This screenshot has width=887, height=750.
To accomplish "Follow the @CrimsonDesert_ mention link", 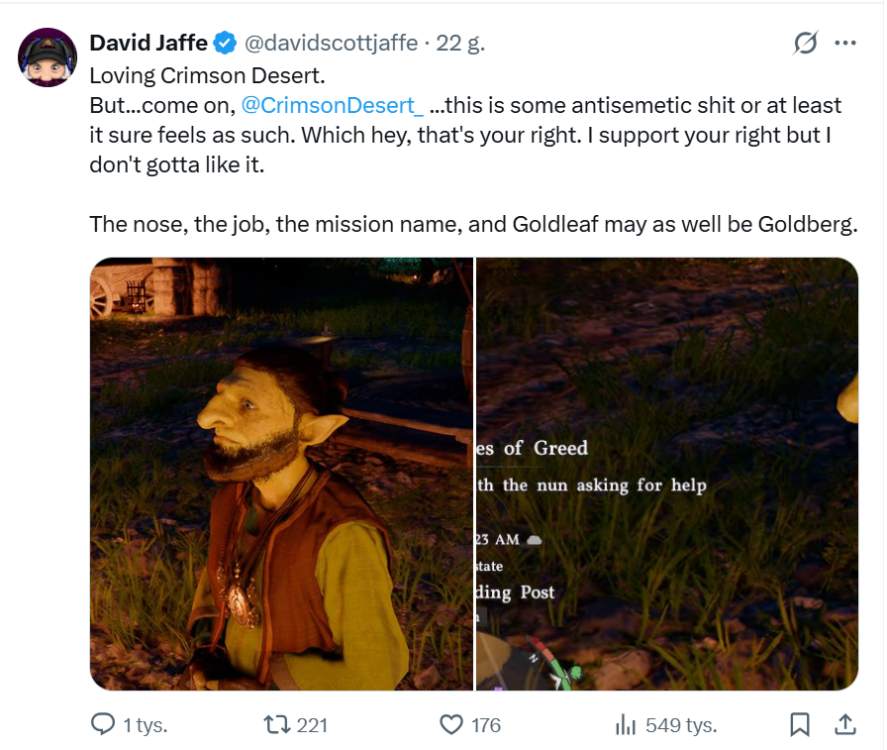I will [333, 105].
